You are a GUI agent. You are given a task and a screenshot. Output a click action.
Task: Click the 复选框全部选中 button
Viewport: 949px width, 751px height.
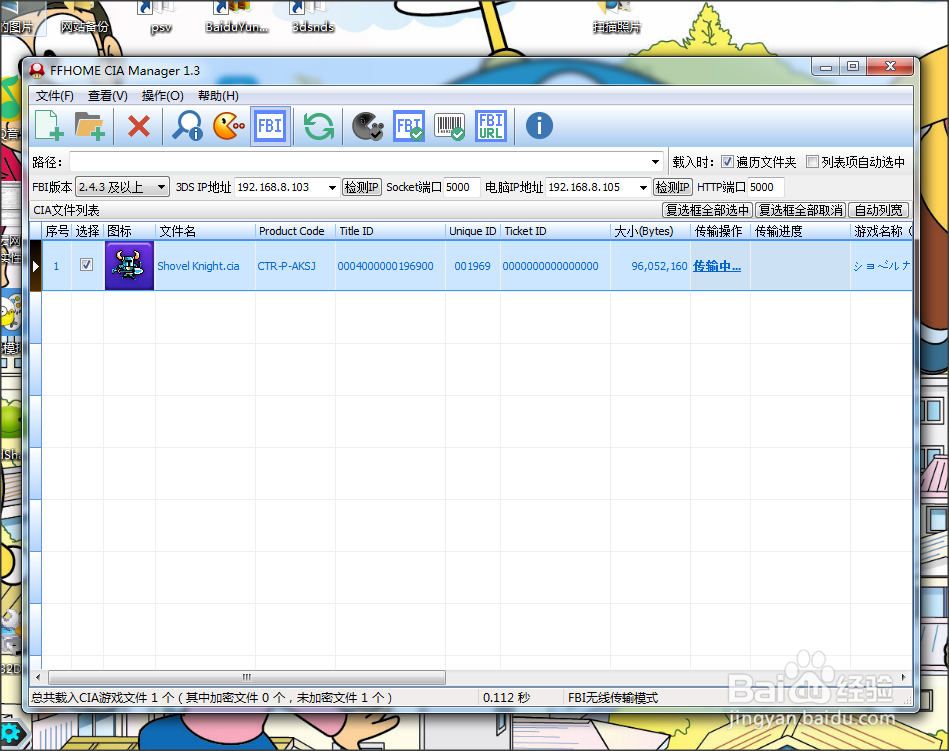pyautogui.click(x=707, y=210)
